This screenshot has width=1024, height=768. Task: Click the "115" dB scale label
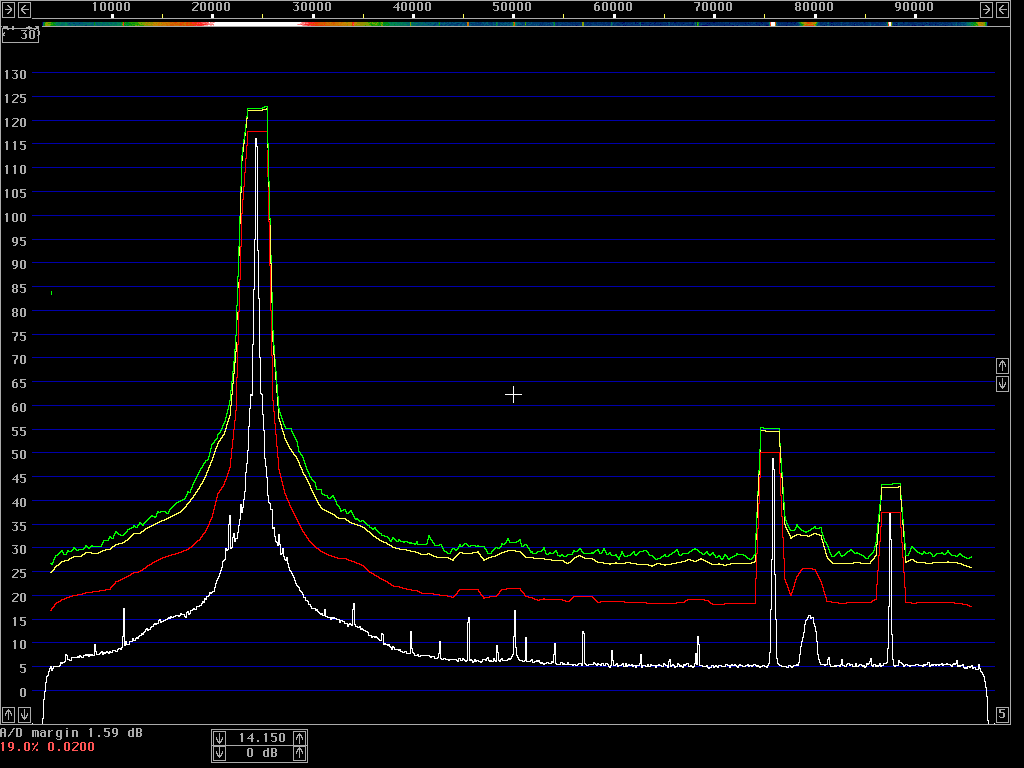[x=15, y=146]
